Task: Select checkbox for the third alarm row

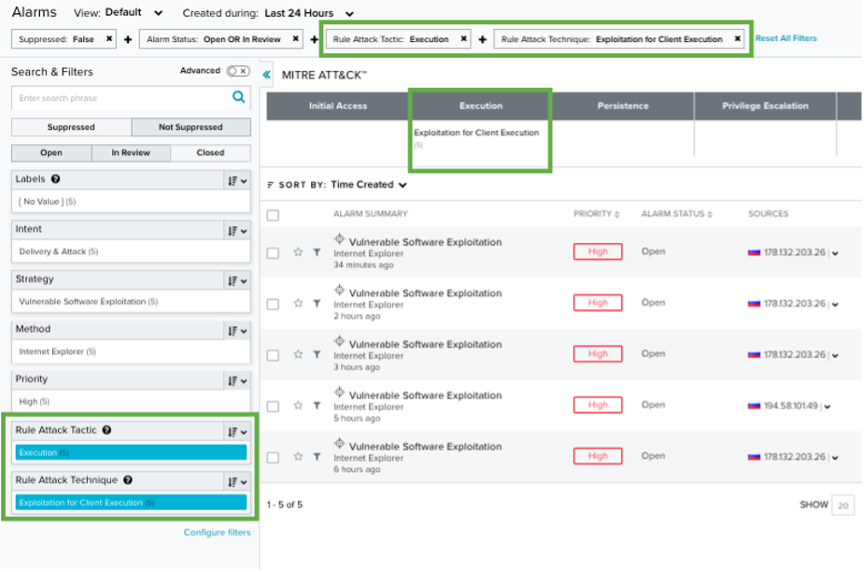Action: (x=273, y=355)
